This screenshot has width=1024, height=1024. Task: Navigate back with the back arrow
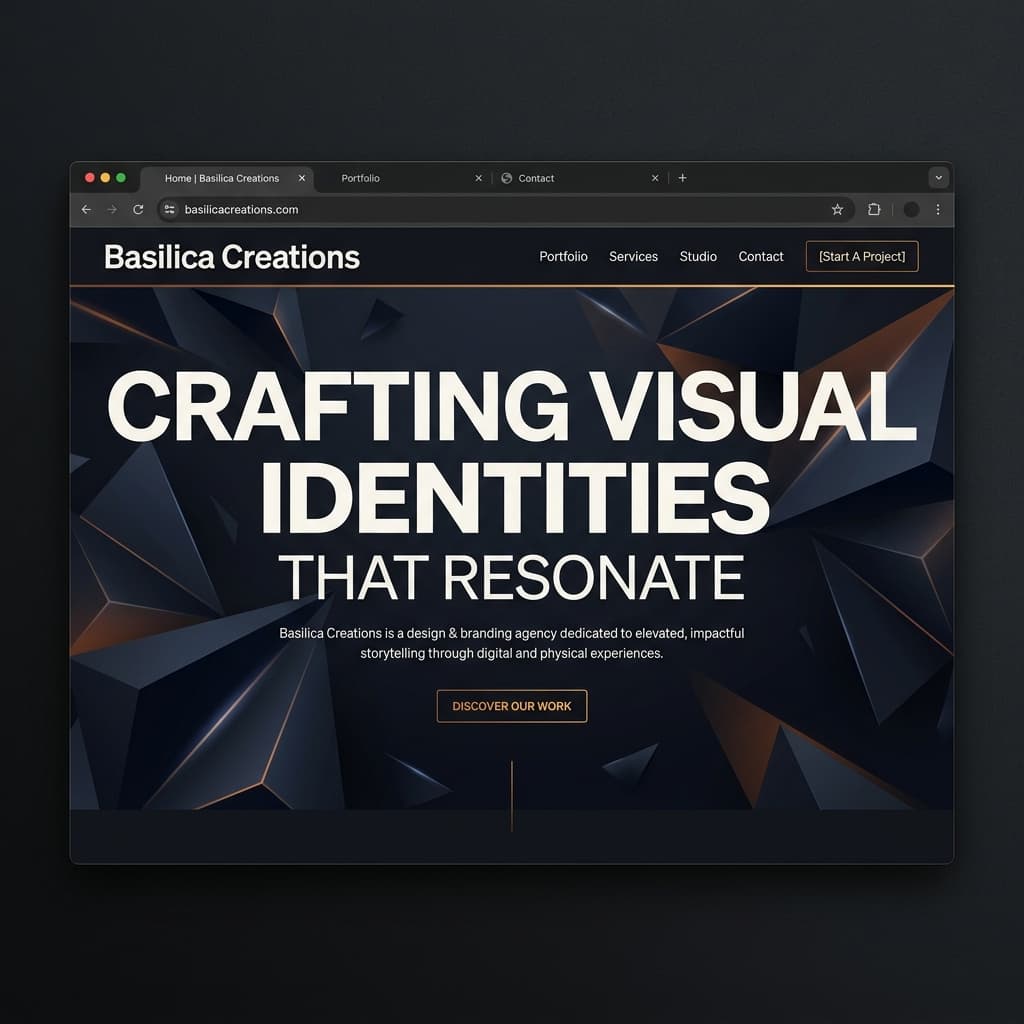pyautogui.click(x=86, y=210)
